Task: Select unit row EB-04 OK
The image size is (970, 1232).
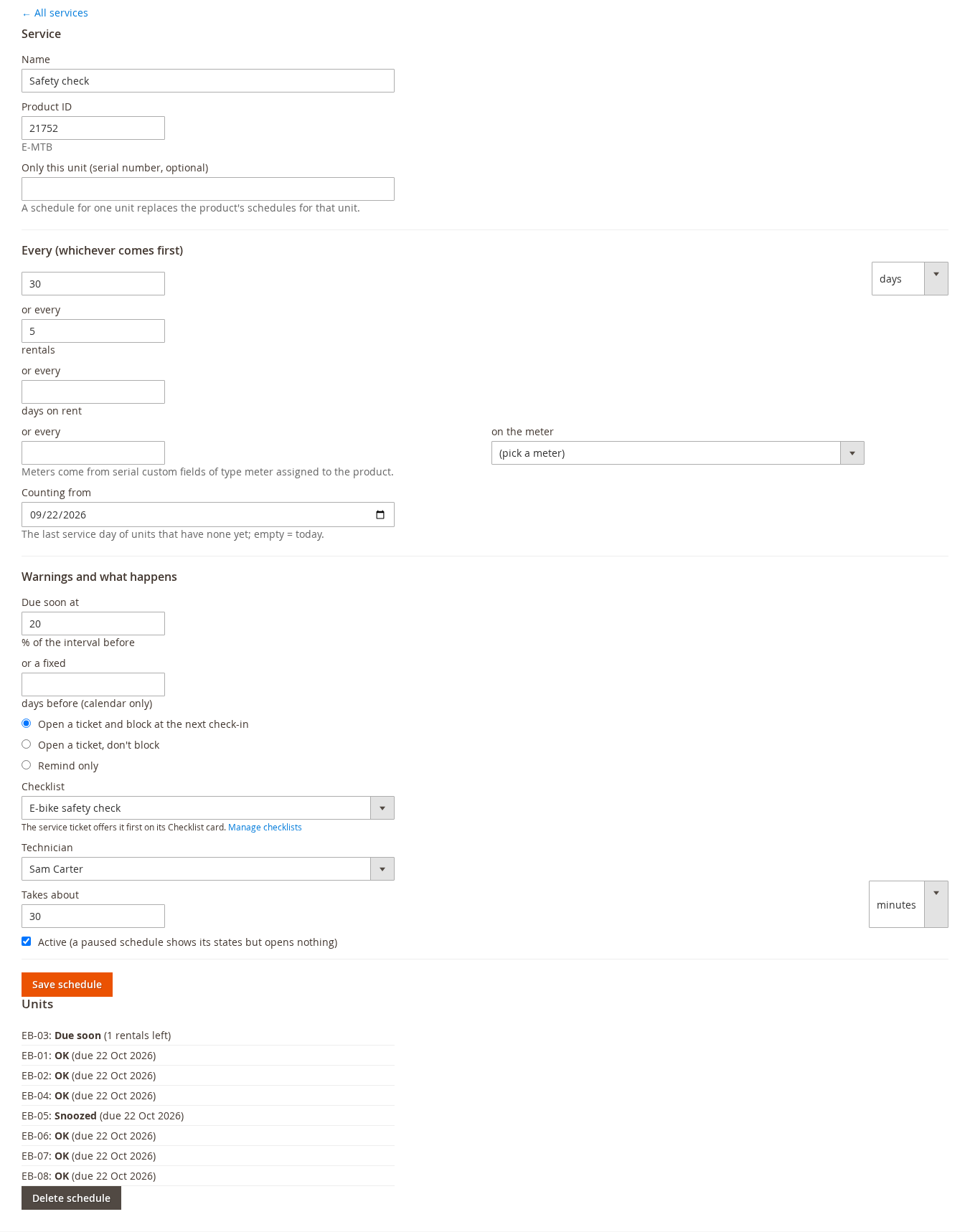Action: 208,1096
